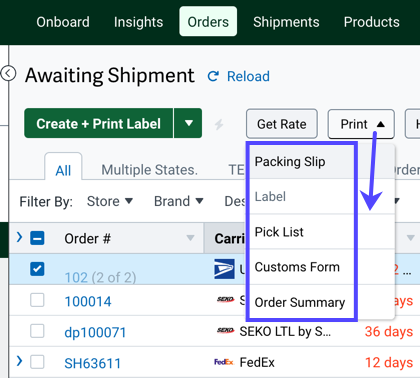
Task: Click the lightning bolt automation icon
Action: (x=219, y=124)
